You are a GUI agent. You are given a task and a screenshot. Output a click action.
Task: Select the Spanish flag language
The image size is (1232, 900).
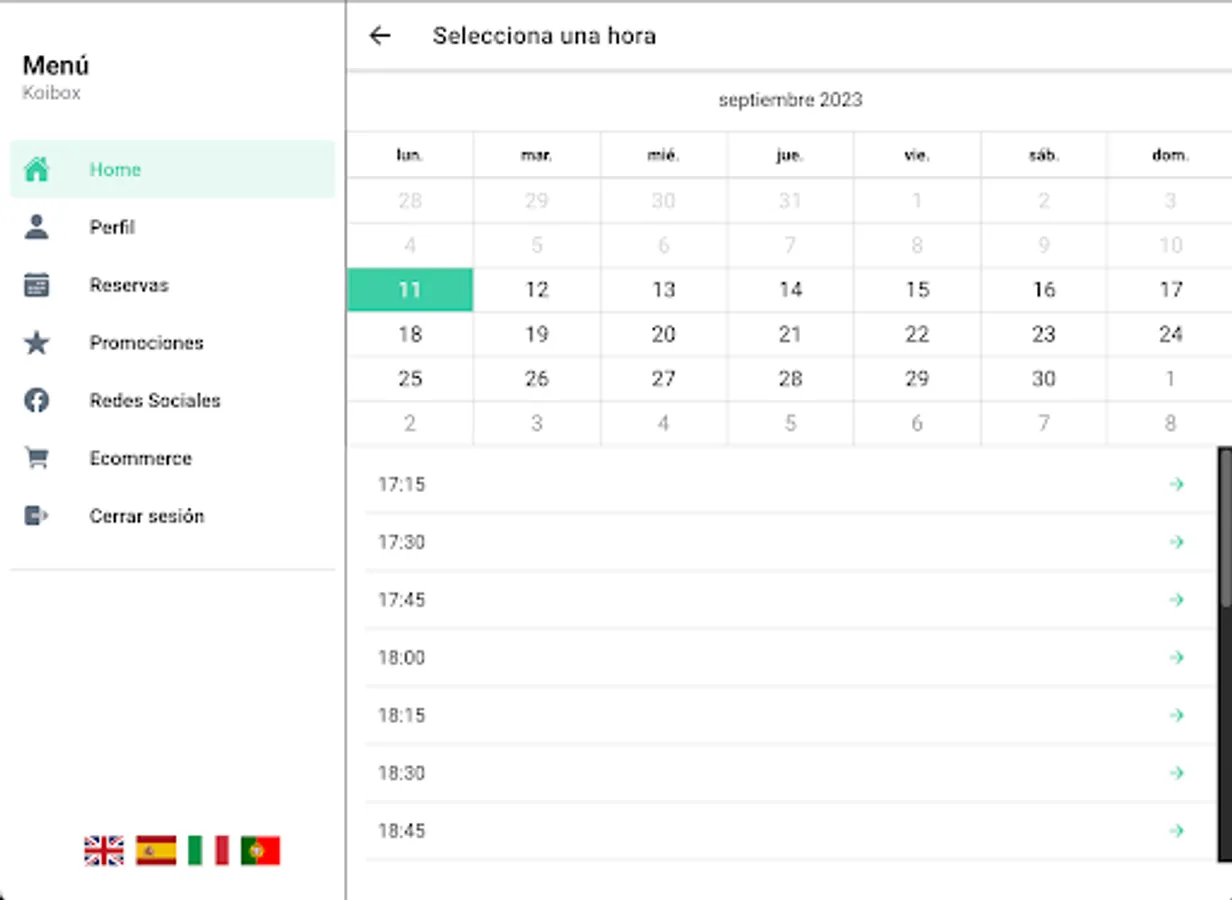coord(156,851)
